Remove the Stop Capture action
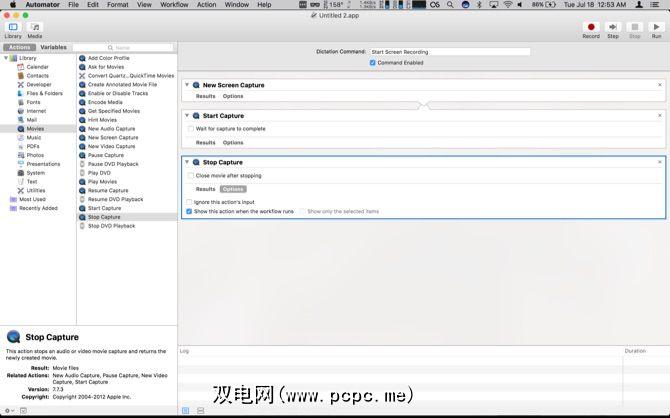The height and width of the screenshot is (418, 670). 660,162
